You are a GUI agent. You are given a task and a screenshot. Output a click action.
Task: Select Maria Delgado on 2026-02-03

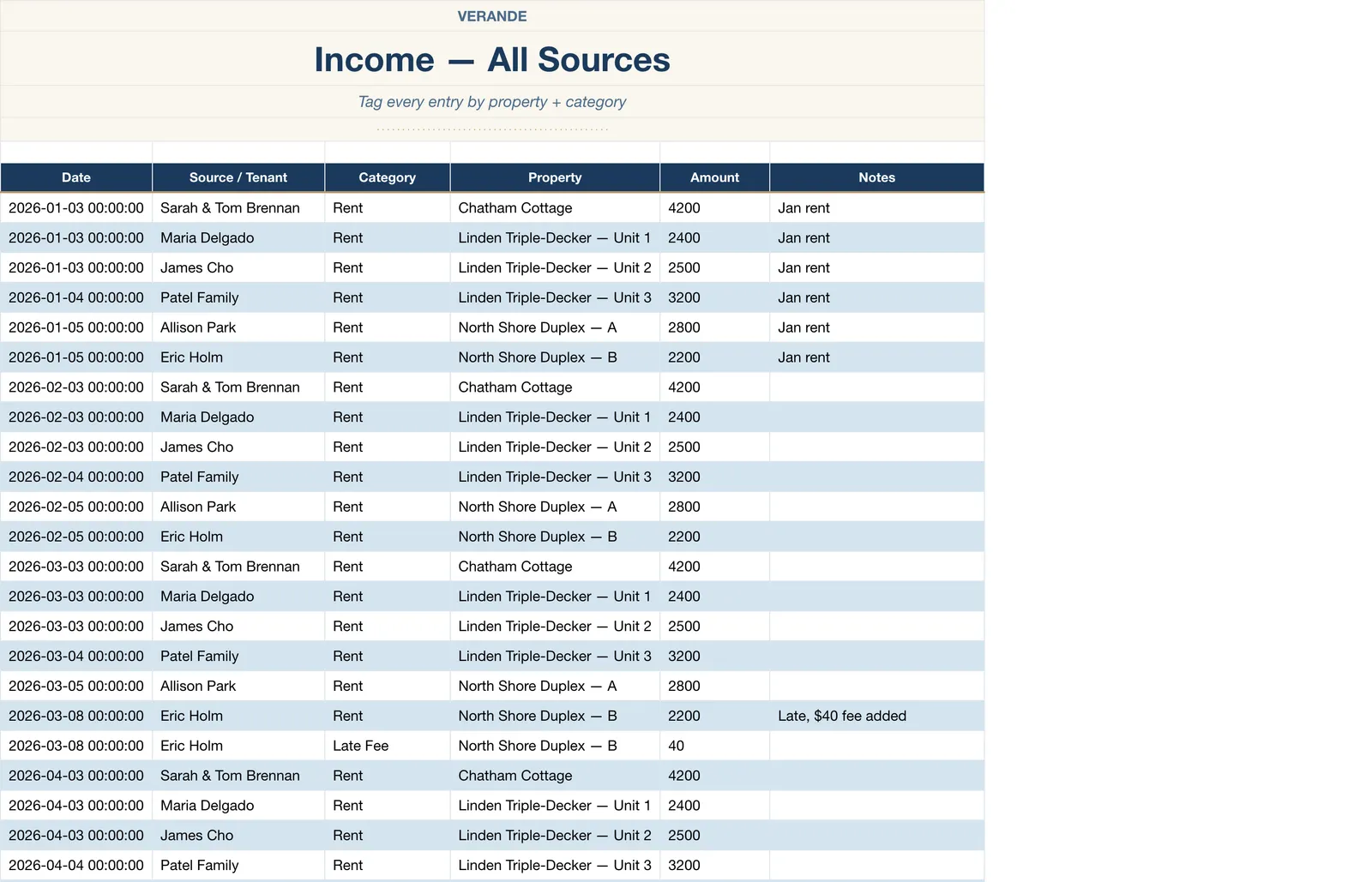click(238, 417)
